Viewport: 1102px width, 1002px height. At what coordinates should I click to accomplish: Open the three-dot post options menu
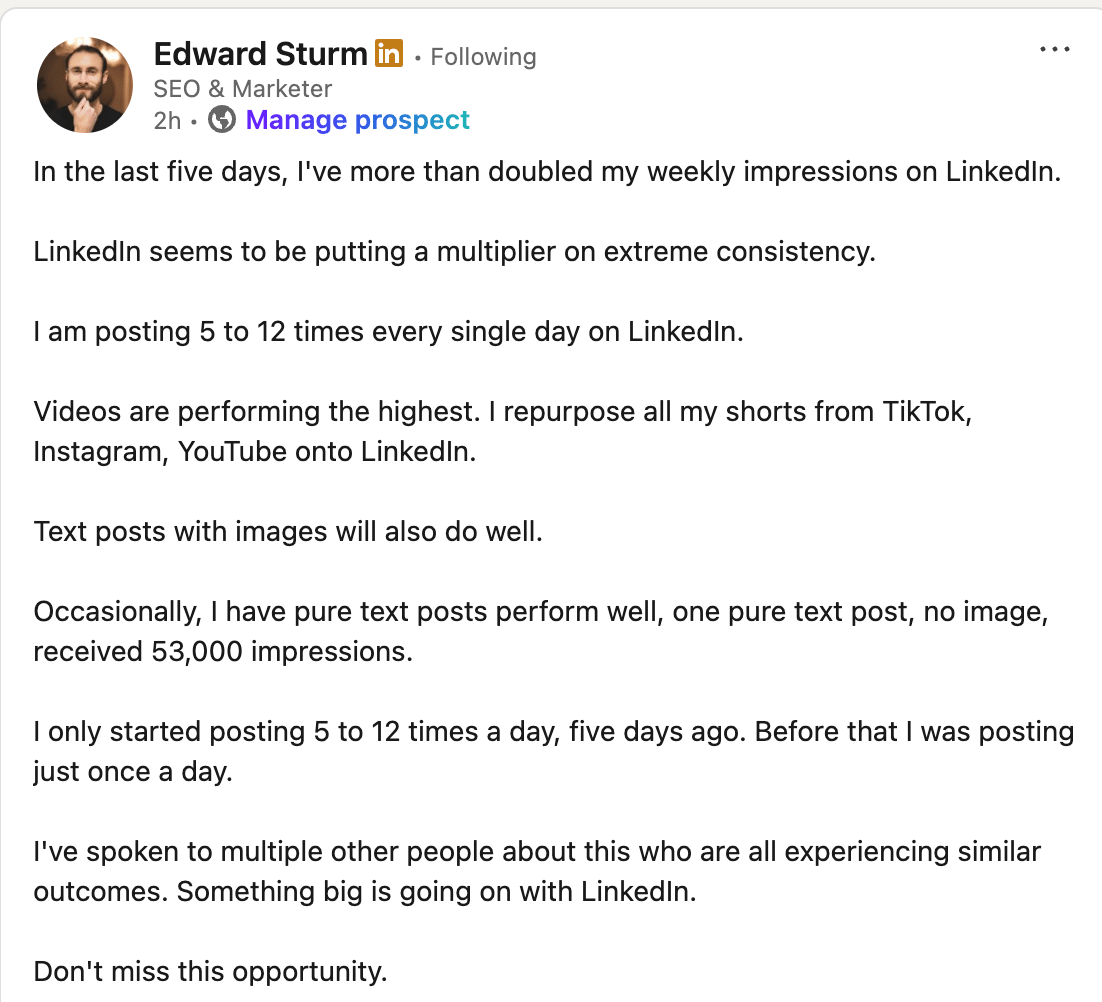click(1054, 49)
